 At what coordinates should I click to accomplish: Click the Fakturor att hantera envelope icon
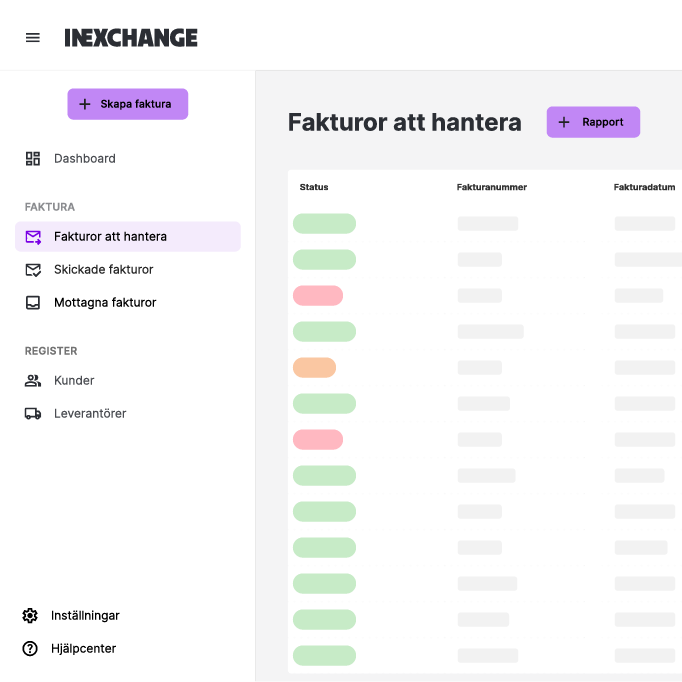coord(33,237)
